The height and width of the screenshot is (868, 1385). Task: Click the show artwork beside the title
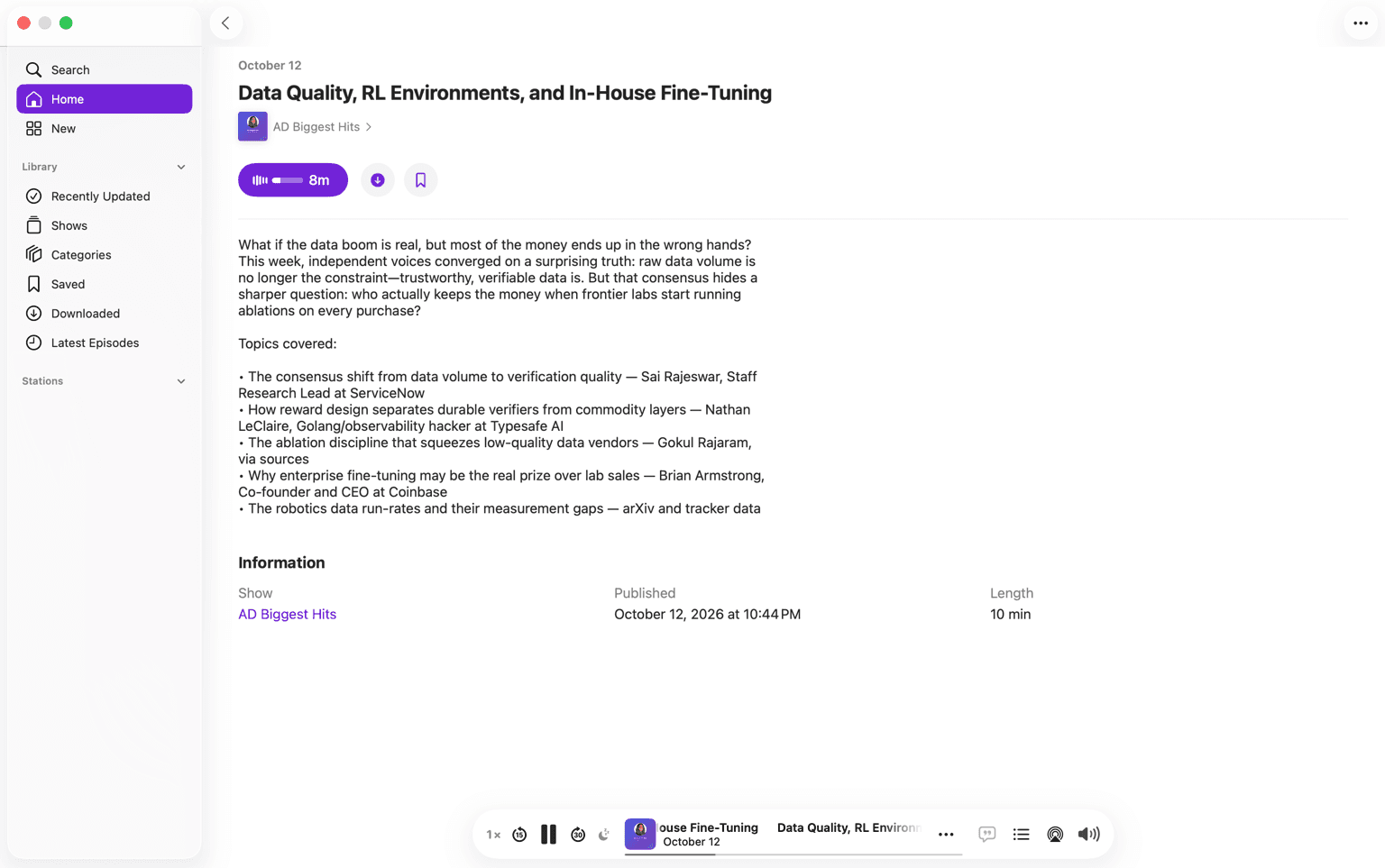coord(252,126)
